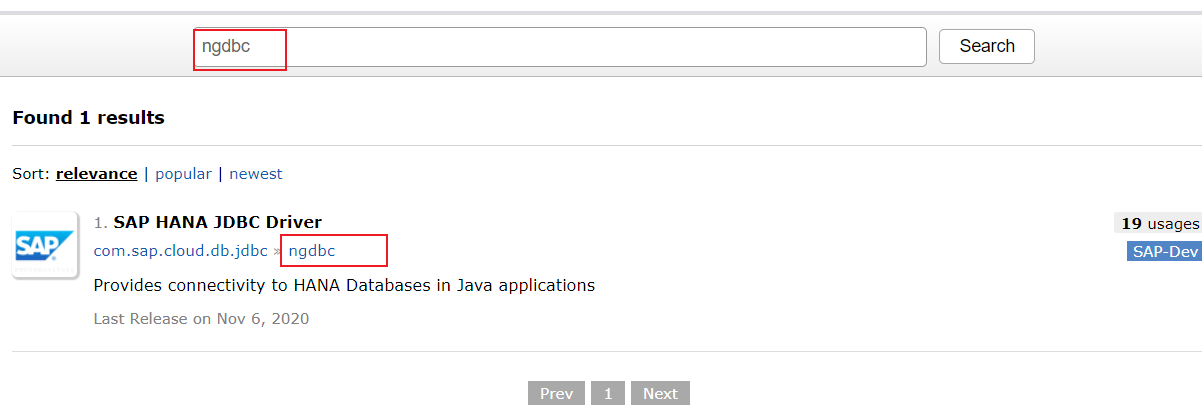This screenshot has width=1202, height=409.
Task: Sort results by popular
Action: [183, 174]
